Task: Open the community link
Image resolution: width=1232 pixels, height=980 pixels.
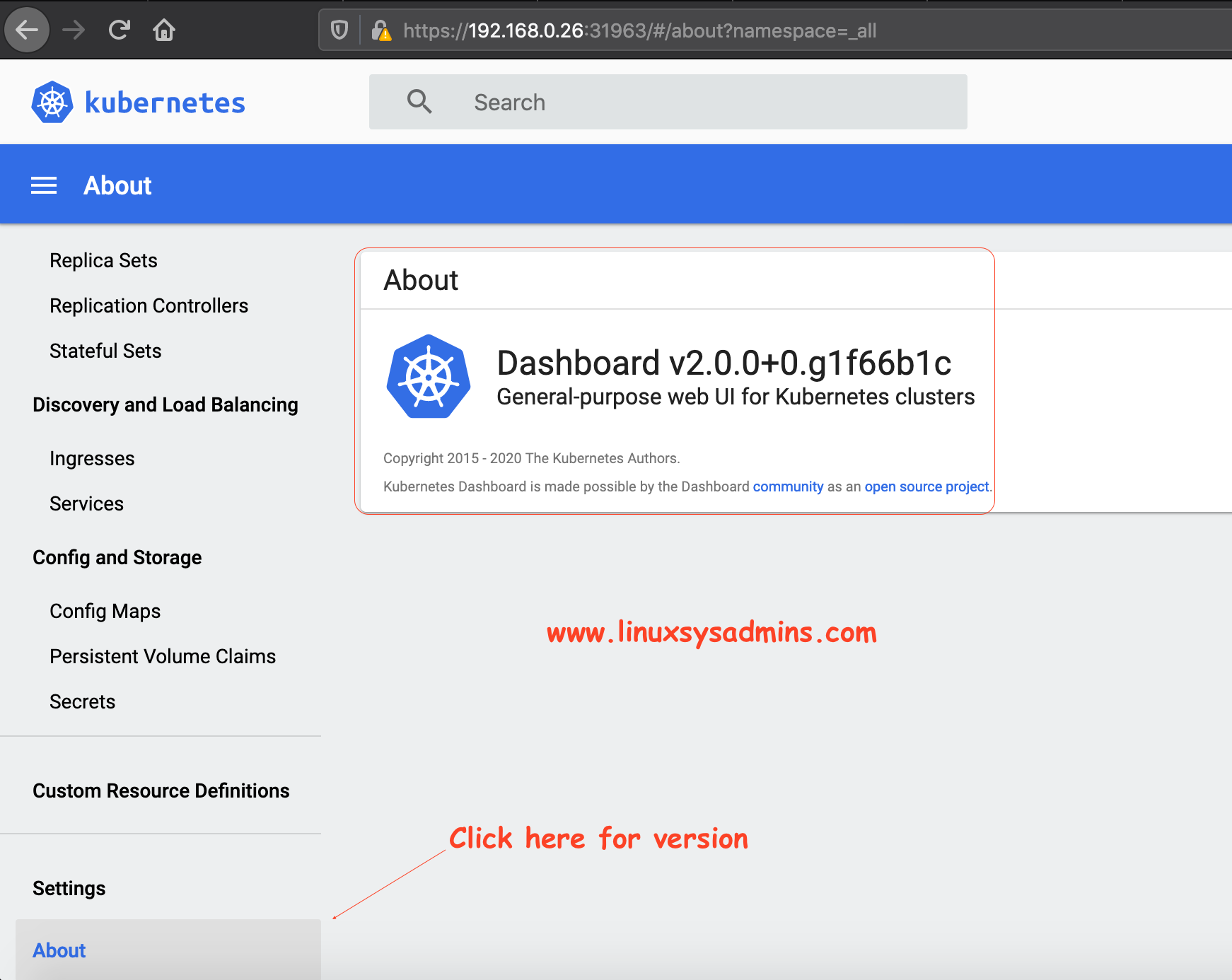Action: 788,486
